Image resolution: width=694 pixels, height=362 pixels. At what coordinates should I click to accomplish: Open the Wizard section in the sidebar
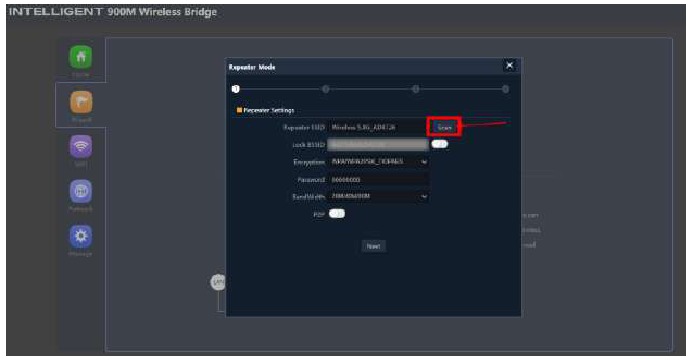coord(81,103)
